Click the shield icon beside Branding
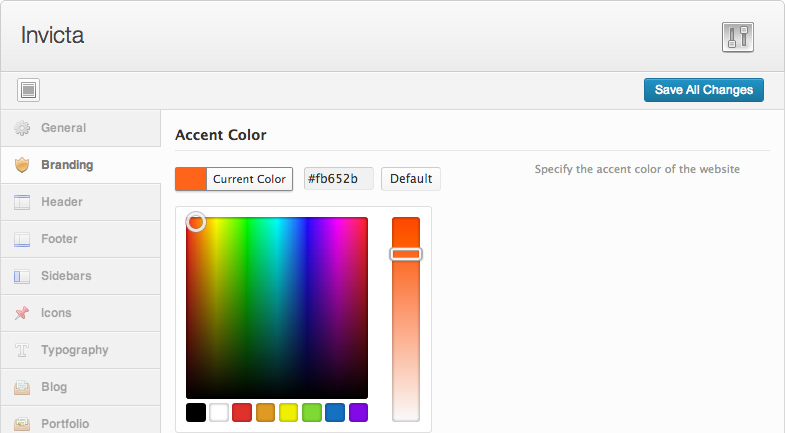The height and width of the screenshot is (433, 785). [x=22, y=165]
